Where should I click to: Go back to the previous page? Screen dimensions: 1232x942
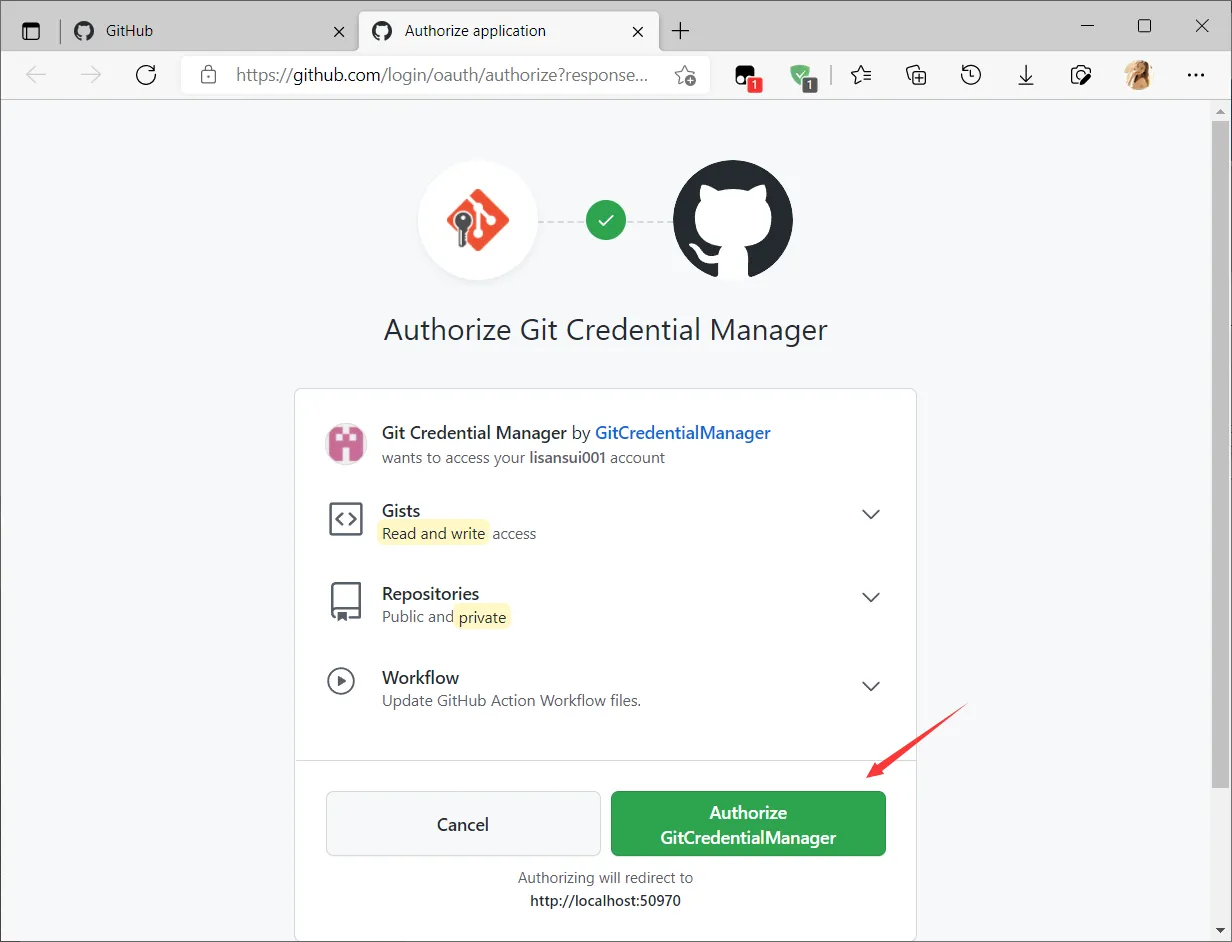tap(36, 75)
